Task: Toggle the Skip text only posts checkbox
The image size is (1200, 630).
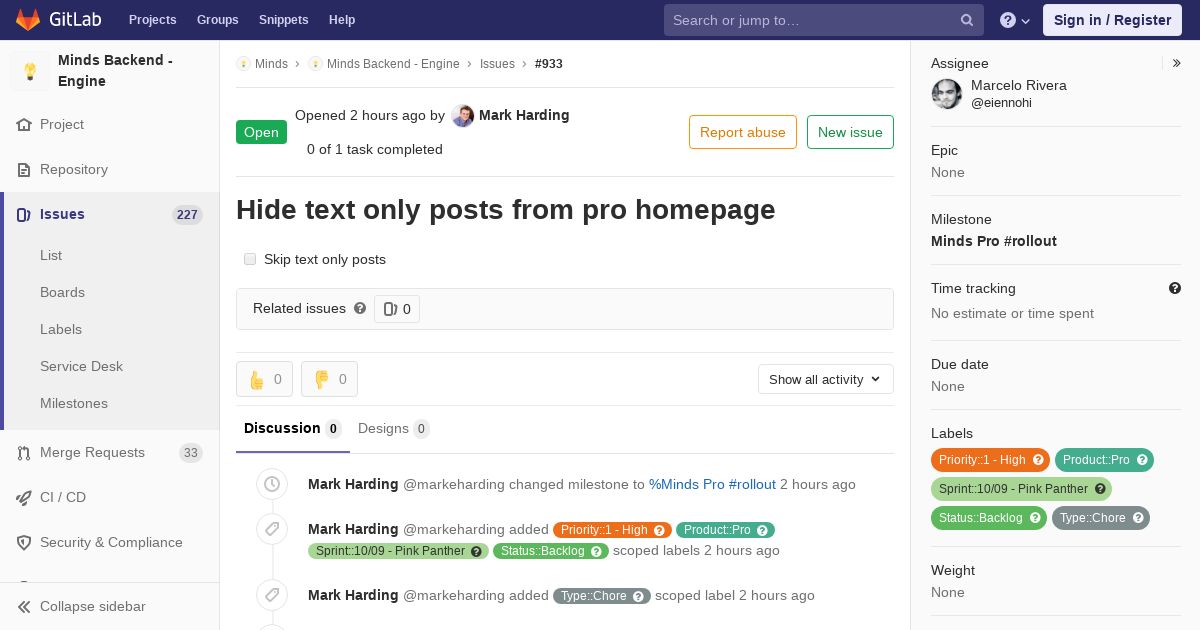Action: click(x=250, y=259)
